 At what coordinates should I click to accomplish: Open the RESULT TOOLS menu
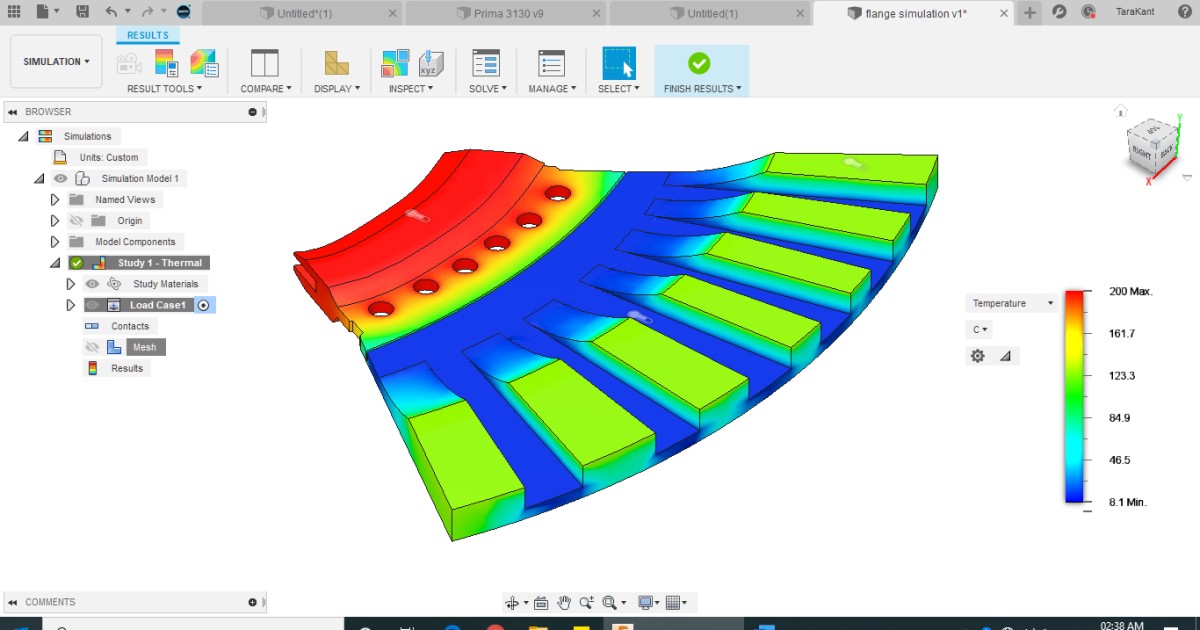[x=164, y=88]
